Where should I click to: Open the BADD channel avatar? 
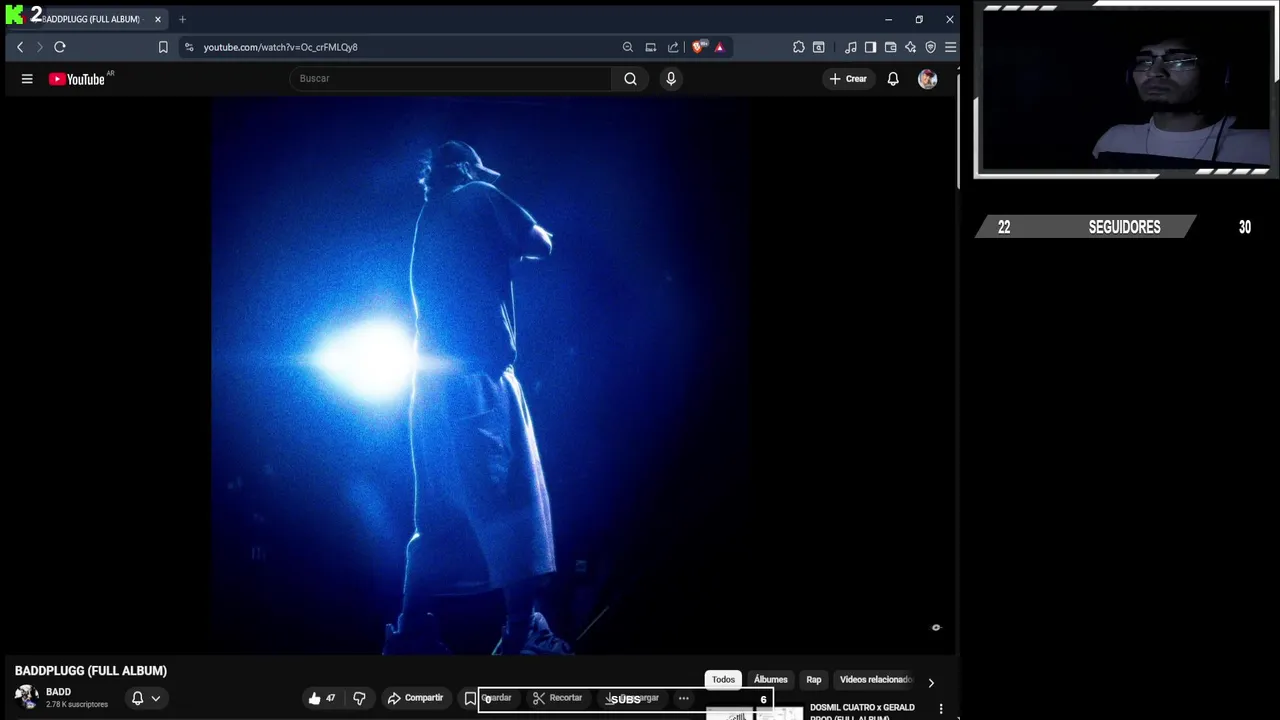(27, 697)
